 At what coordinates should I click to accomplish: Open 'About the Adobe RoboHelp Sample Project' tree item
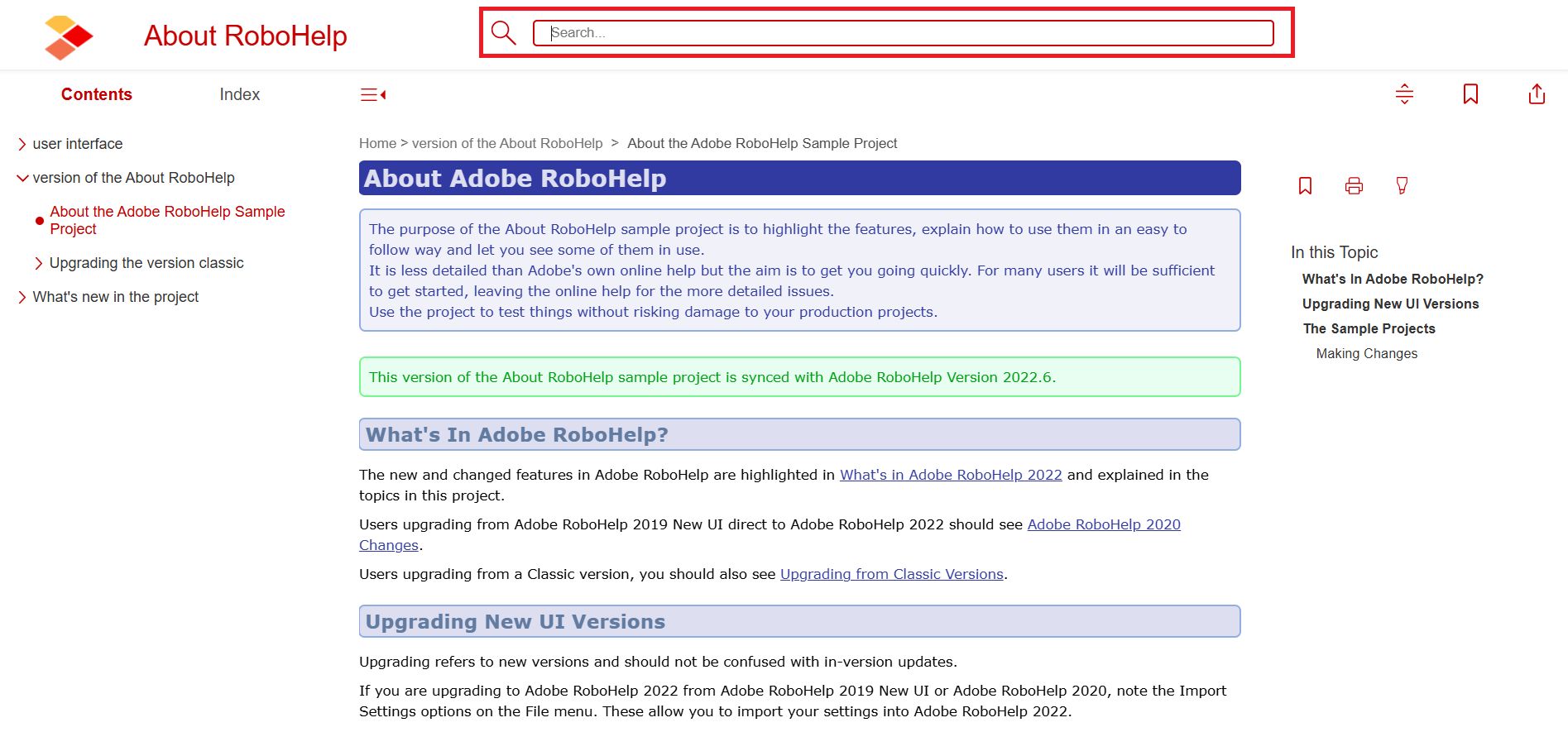(x=167, y=220)
